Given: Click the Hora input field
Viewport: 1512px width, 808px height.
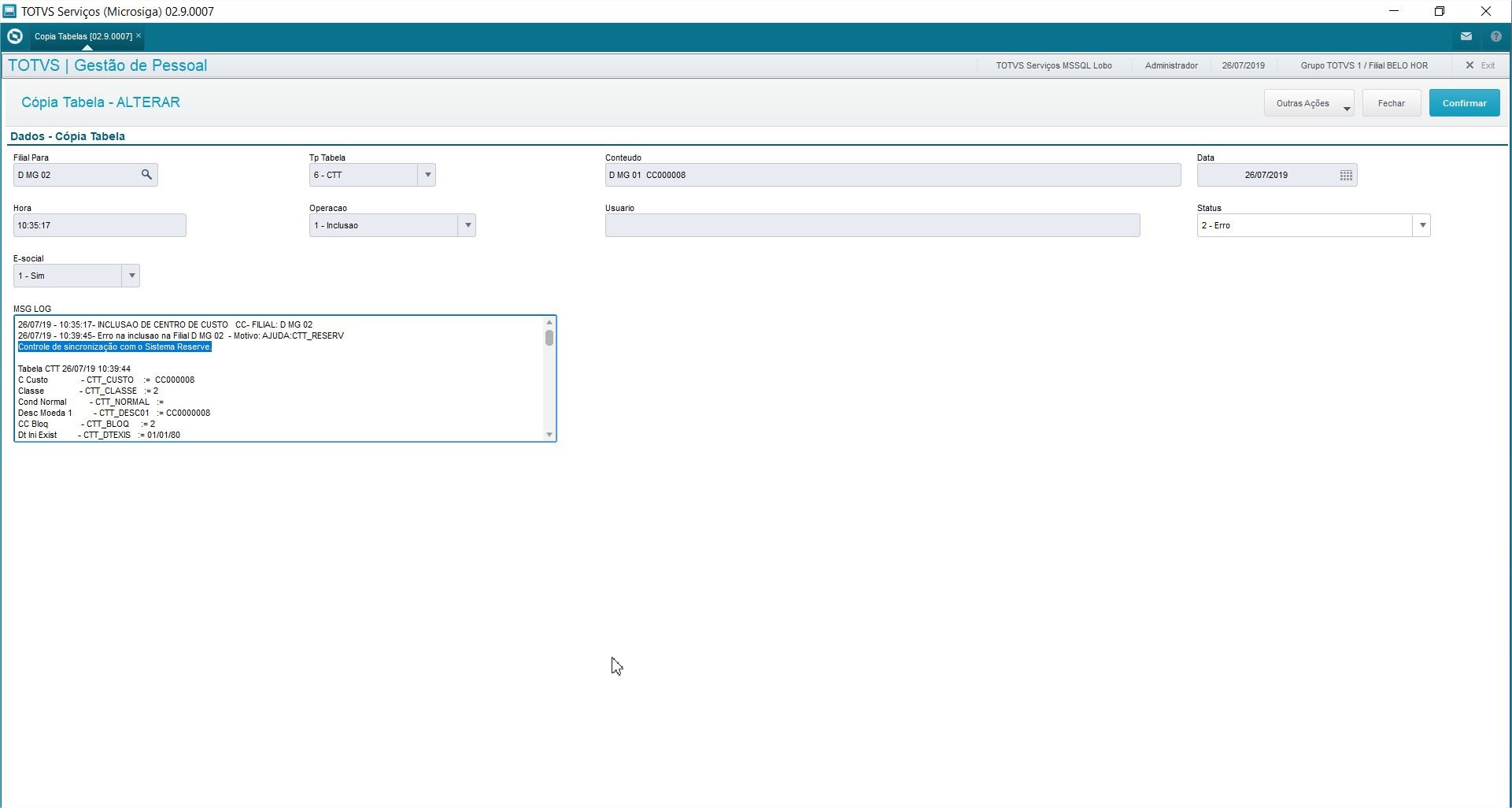Looking at the screenshot, I should 100,225.
